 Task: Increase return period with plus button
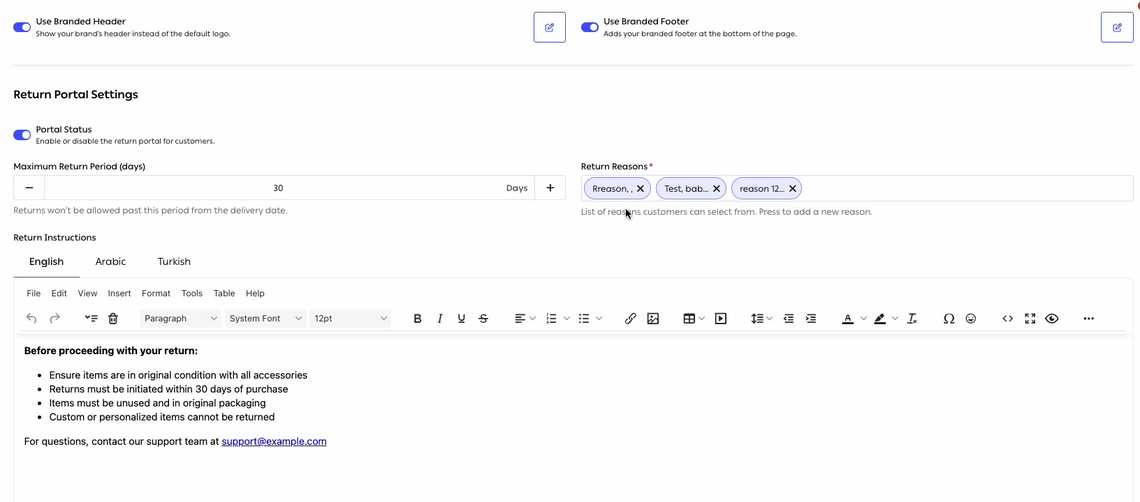pyautogui.click(x=550, y=188)
